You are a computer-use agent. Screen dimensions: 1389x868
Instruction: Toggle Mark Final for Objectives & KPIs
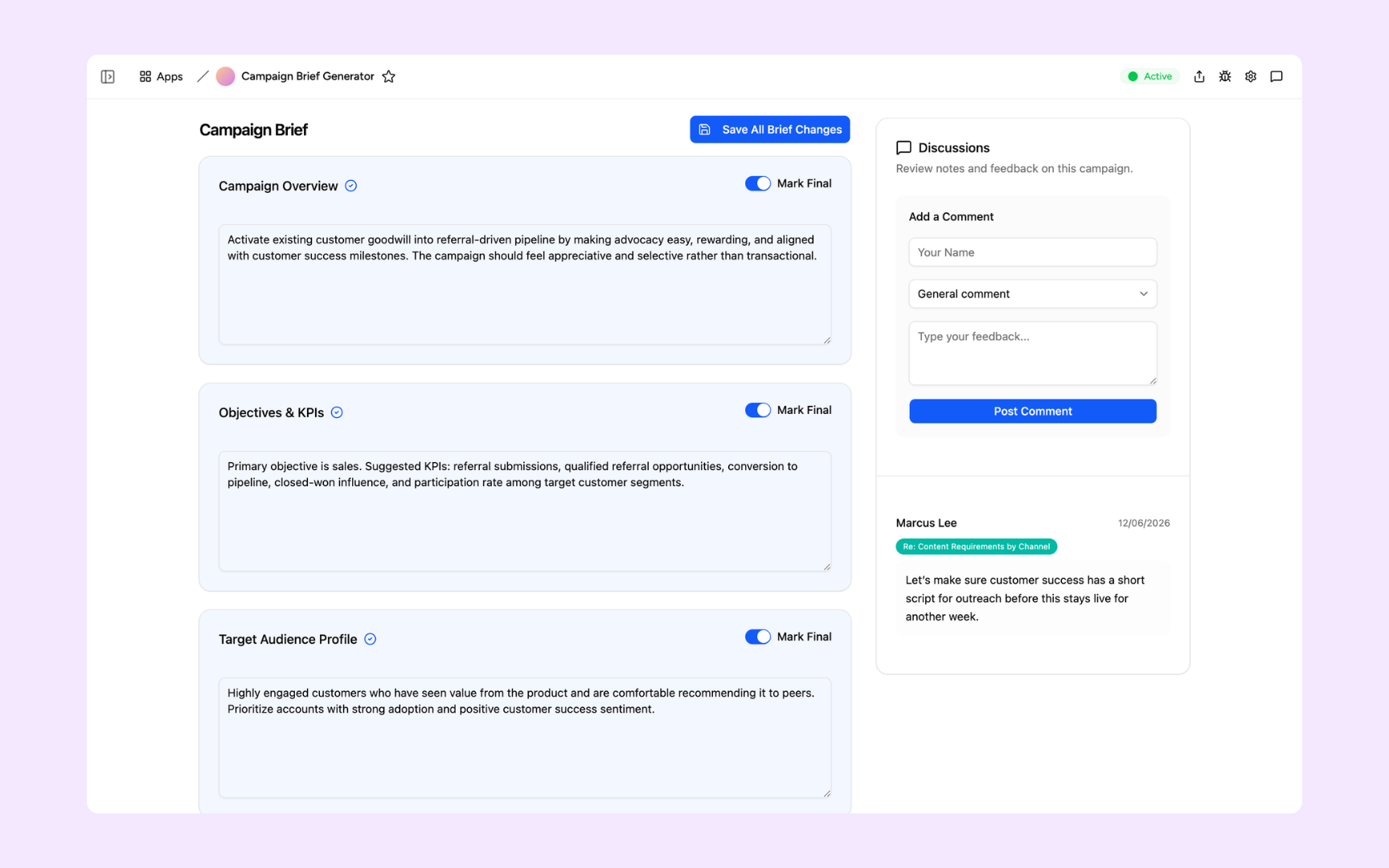758,410
